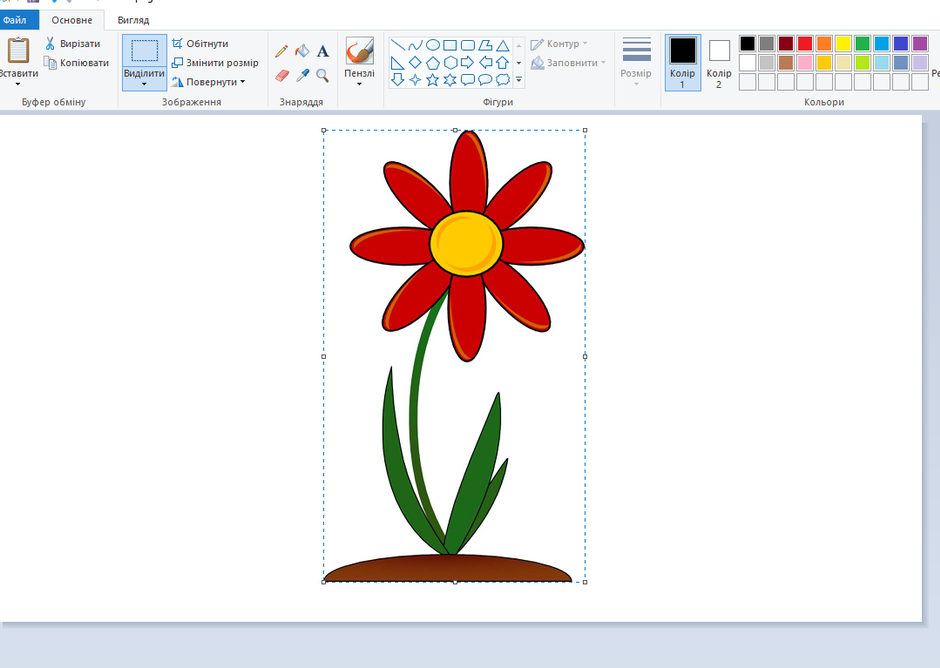
Task: Click the right-middle selection handle
Action: [x=585, y=356]
